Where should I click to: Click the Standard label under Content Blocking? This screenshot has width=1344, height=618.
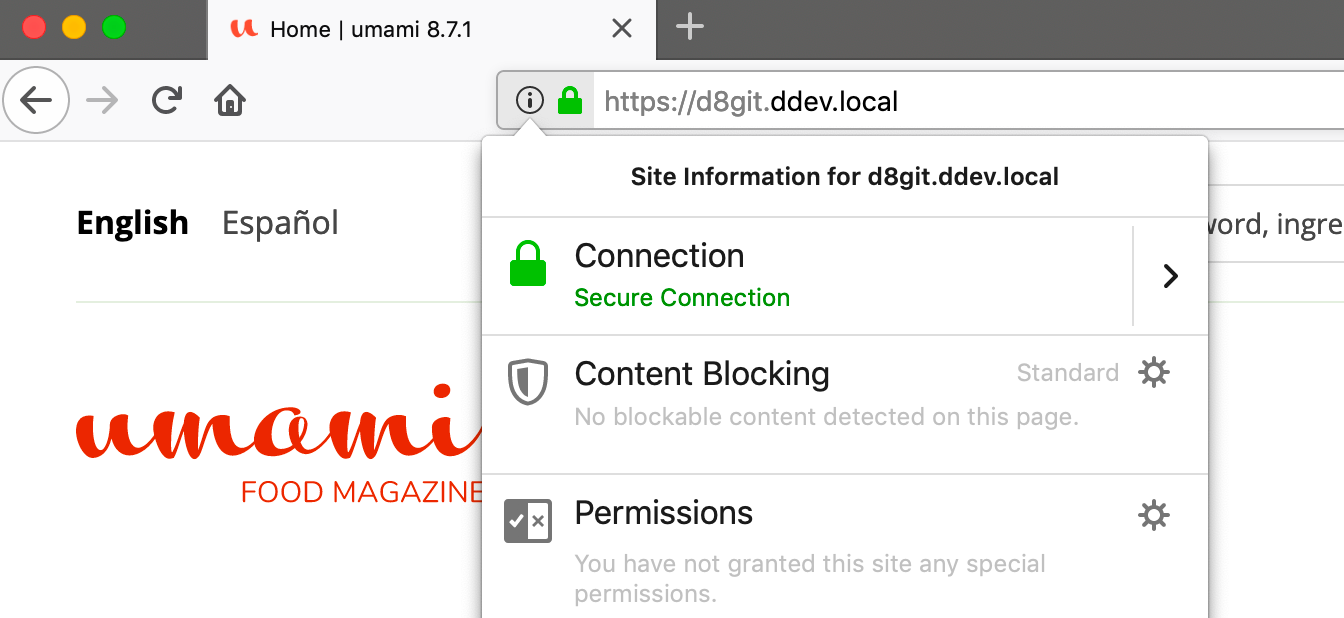(1067, 372)
